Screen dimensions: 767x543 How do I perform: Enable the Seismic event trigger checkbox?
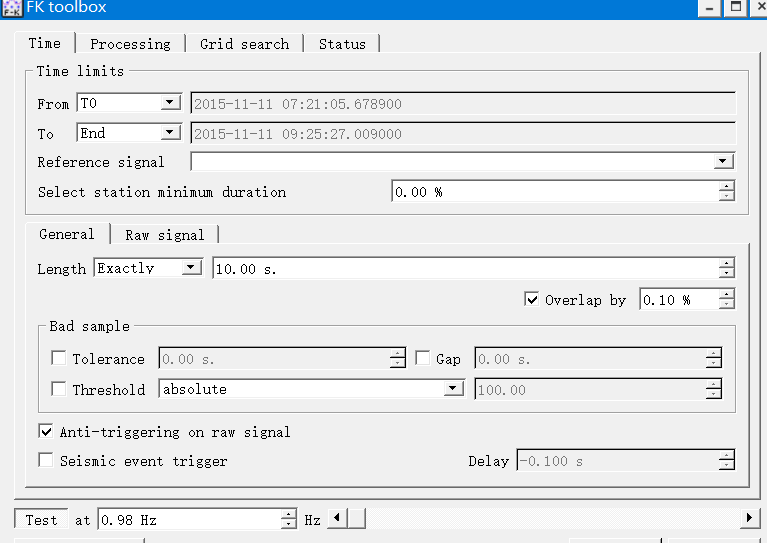pyautogui.click(x=46, y=461)
